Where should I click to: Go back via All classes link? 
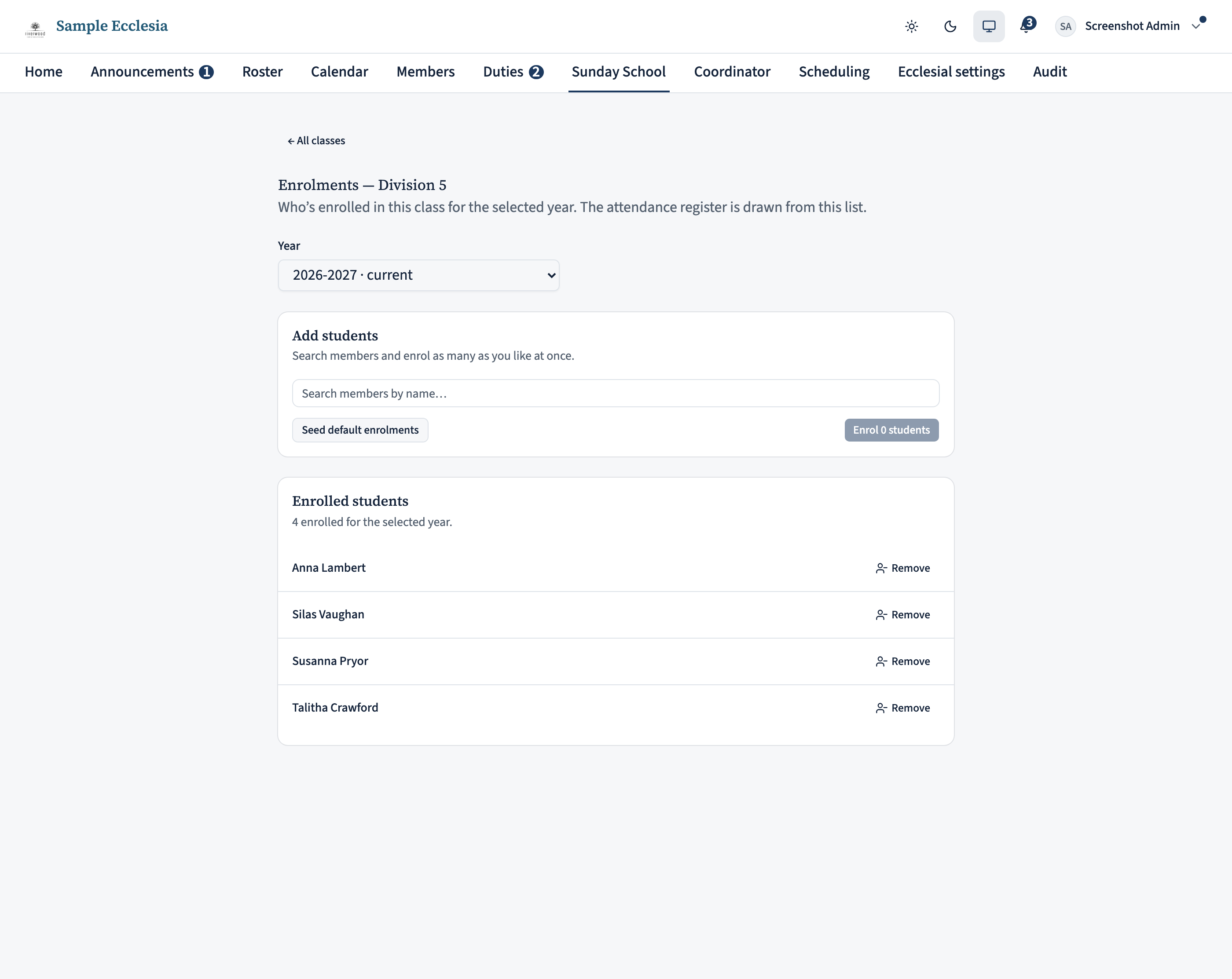coord(316,140)
